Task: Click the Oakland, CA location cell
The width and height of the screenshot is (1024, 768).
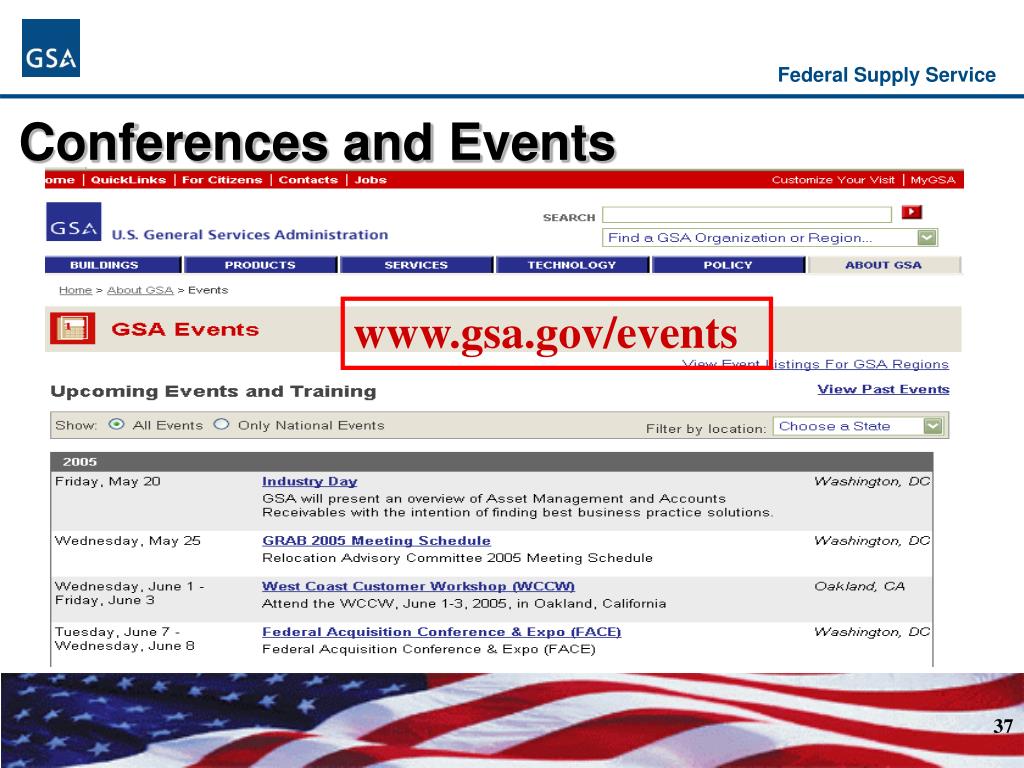Action: tap(859, 586)
